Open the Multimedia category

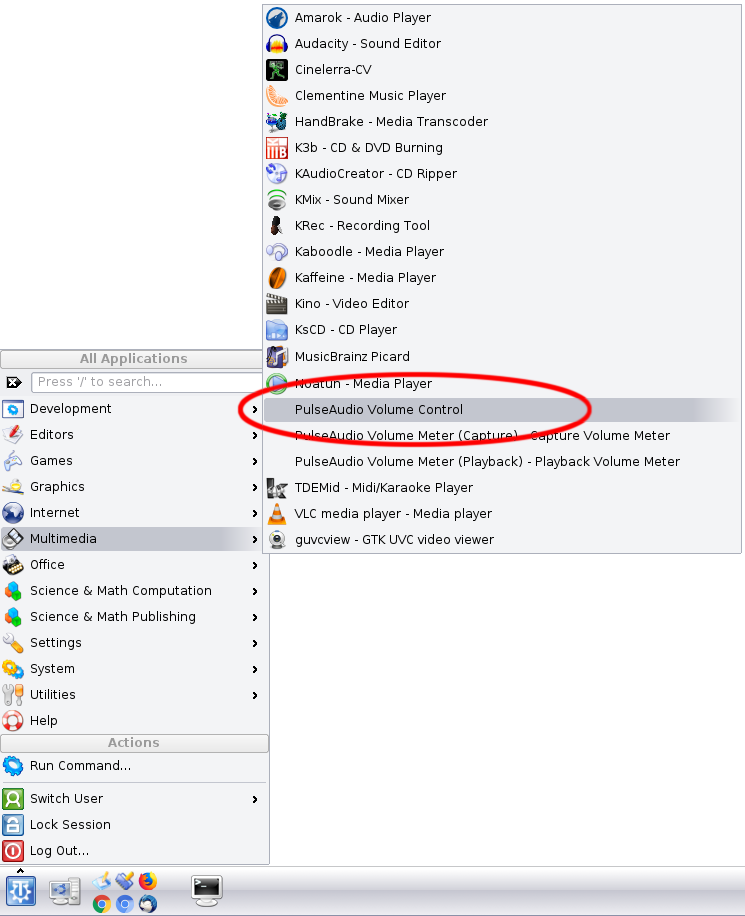click(134, 539)
